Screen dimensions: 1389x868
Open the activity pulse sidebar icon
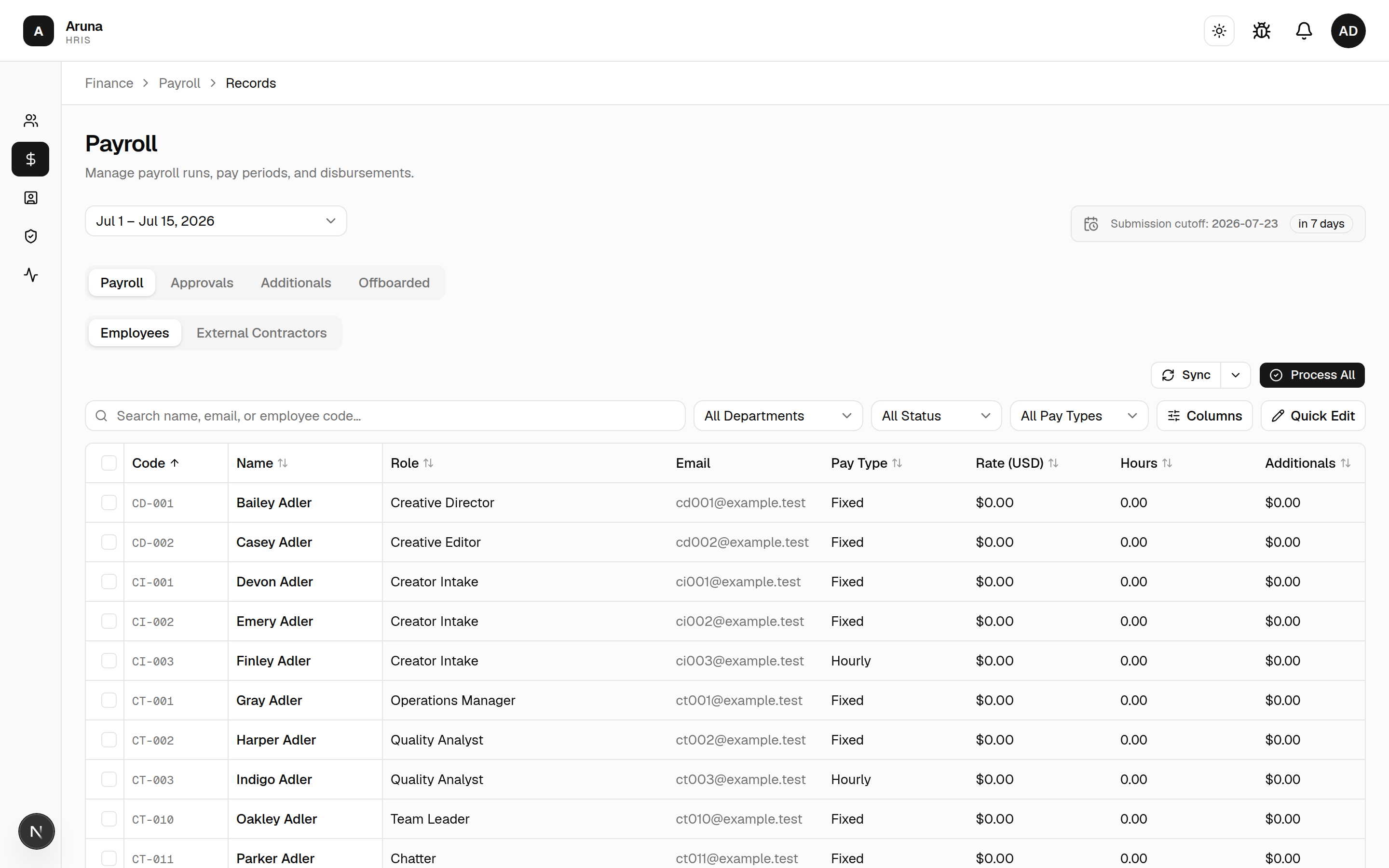pos(30,275)
